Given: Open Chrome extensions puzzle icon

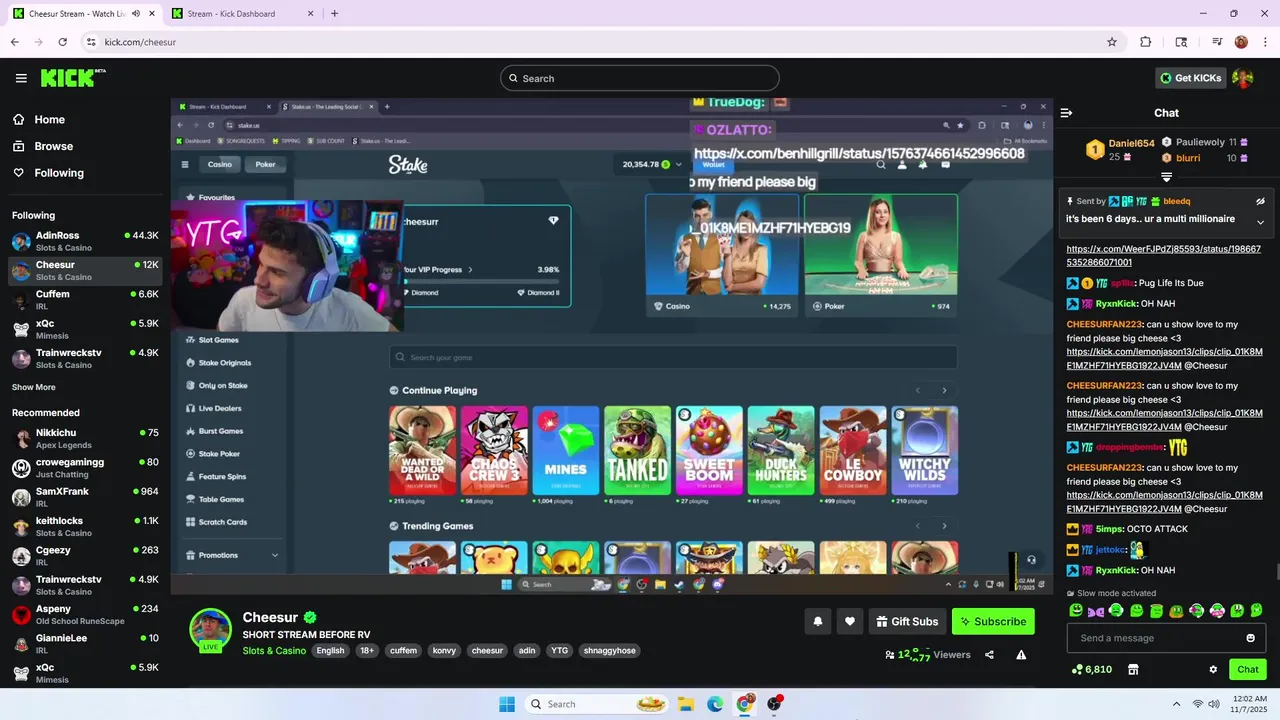Looking at the screenshot, I should (1146, 42).
